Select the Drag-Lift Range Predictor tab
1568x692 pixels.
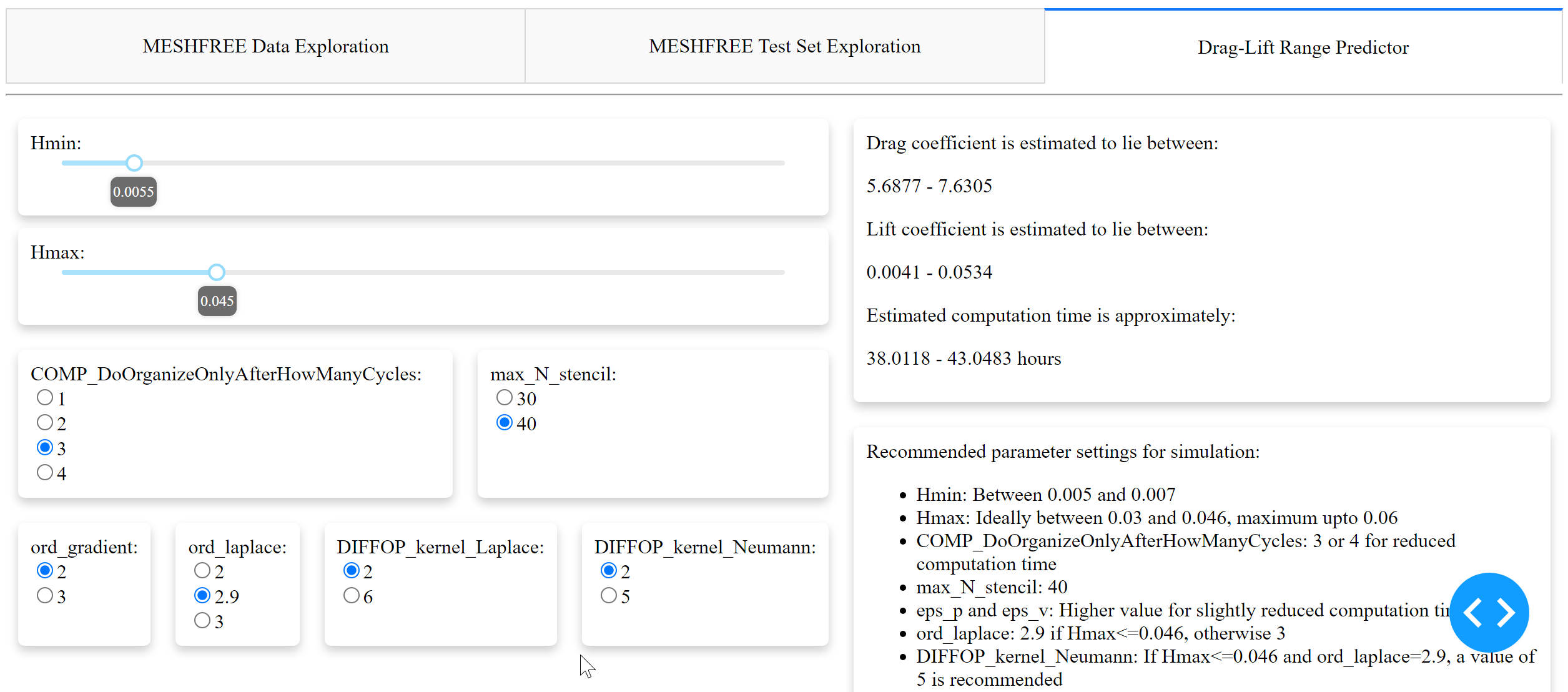coord(1303,47)
